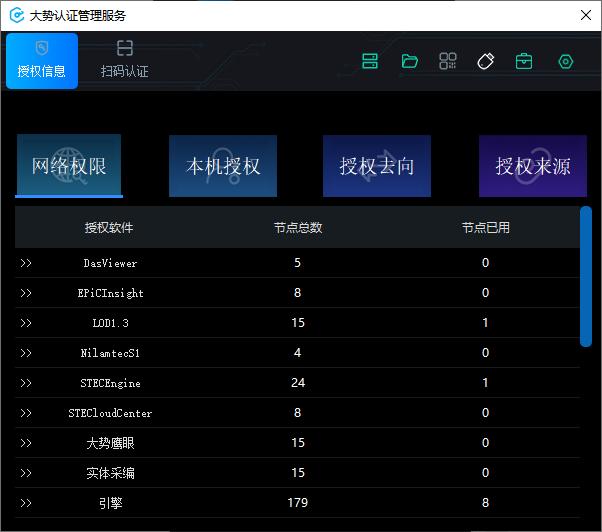
Task: Click total nodes 4 for NilamtecS1
Action: click(x=298, y=353)
